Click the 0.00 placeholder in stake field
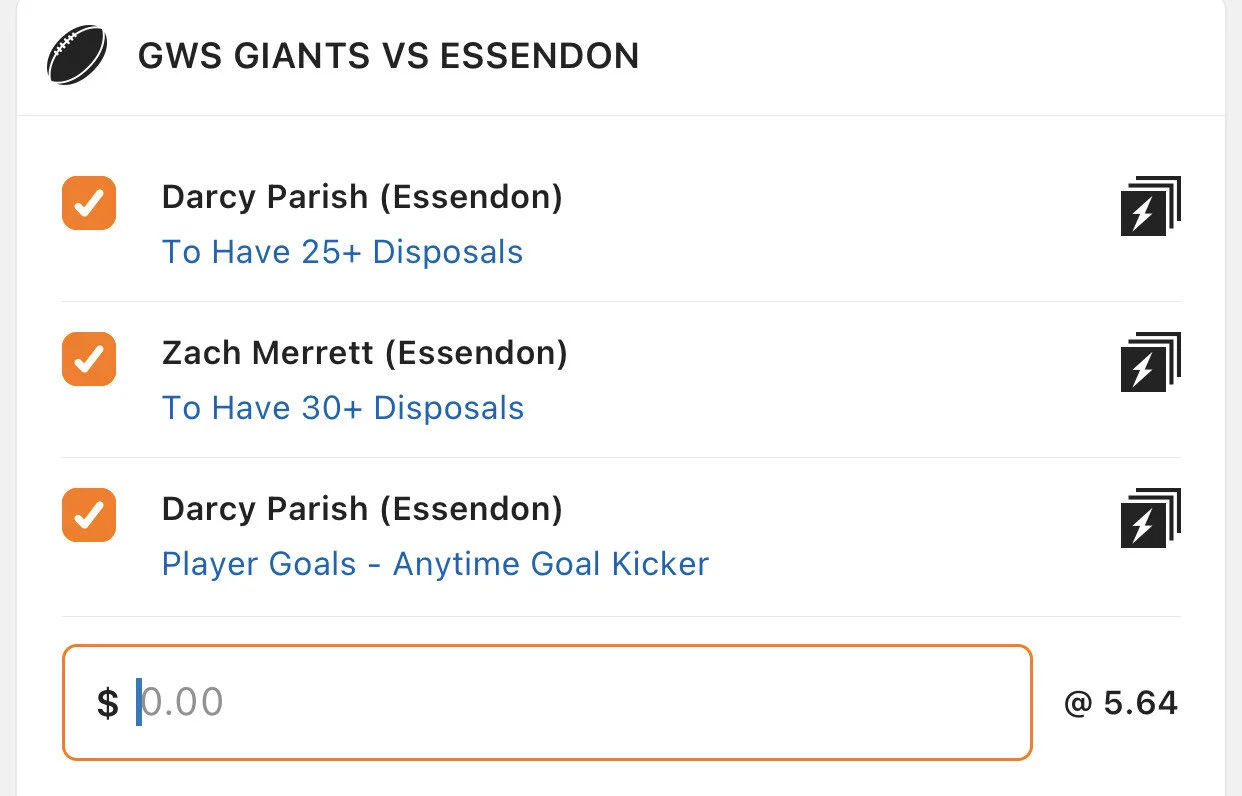1242x796 pixels. [x=182, y=703]
